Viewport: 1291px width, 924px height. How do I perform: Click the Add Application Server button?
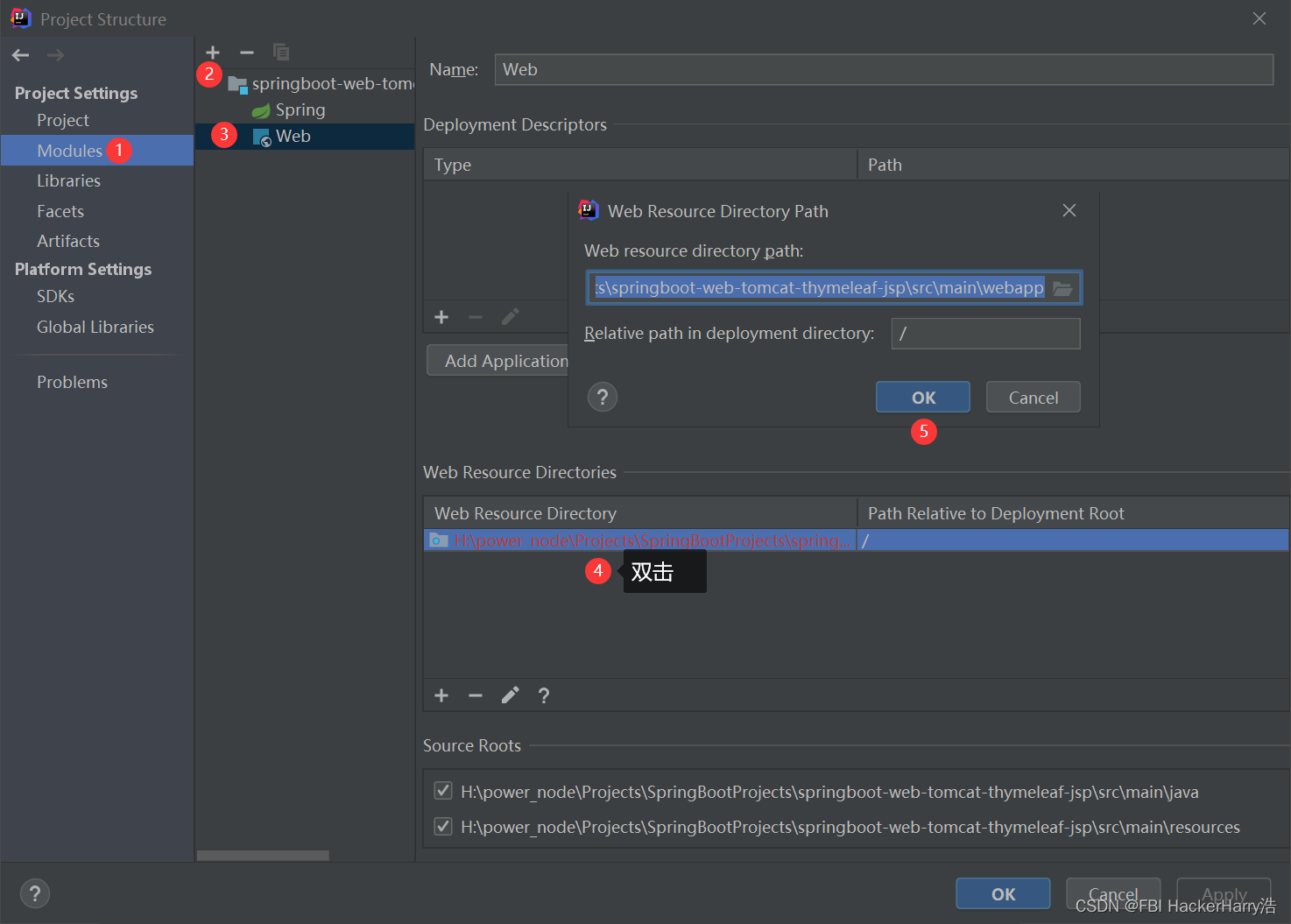(497, 361)
